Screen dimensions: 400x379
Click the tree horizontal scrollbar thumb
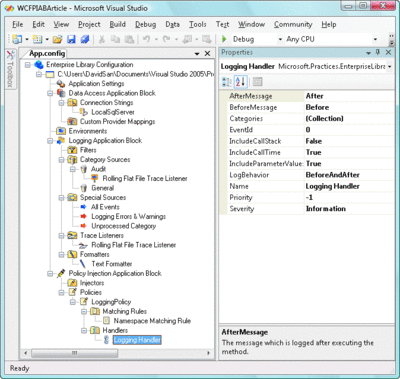[75, 353]
